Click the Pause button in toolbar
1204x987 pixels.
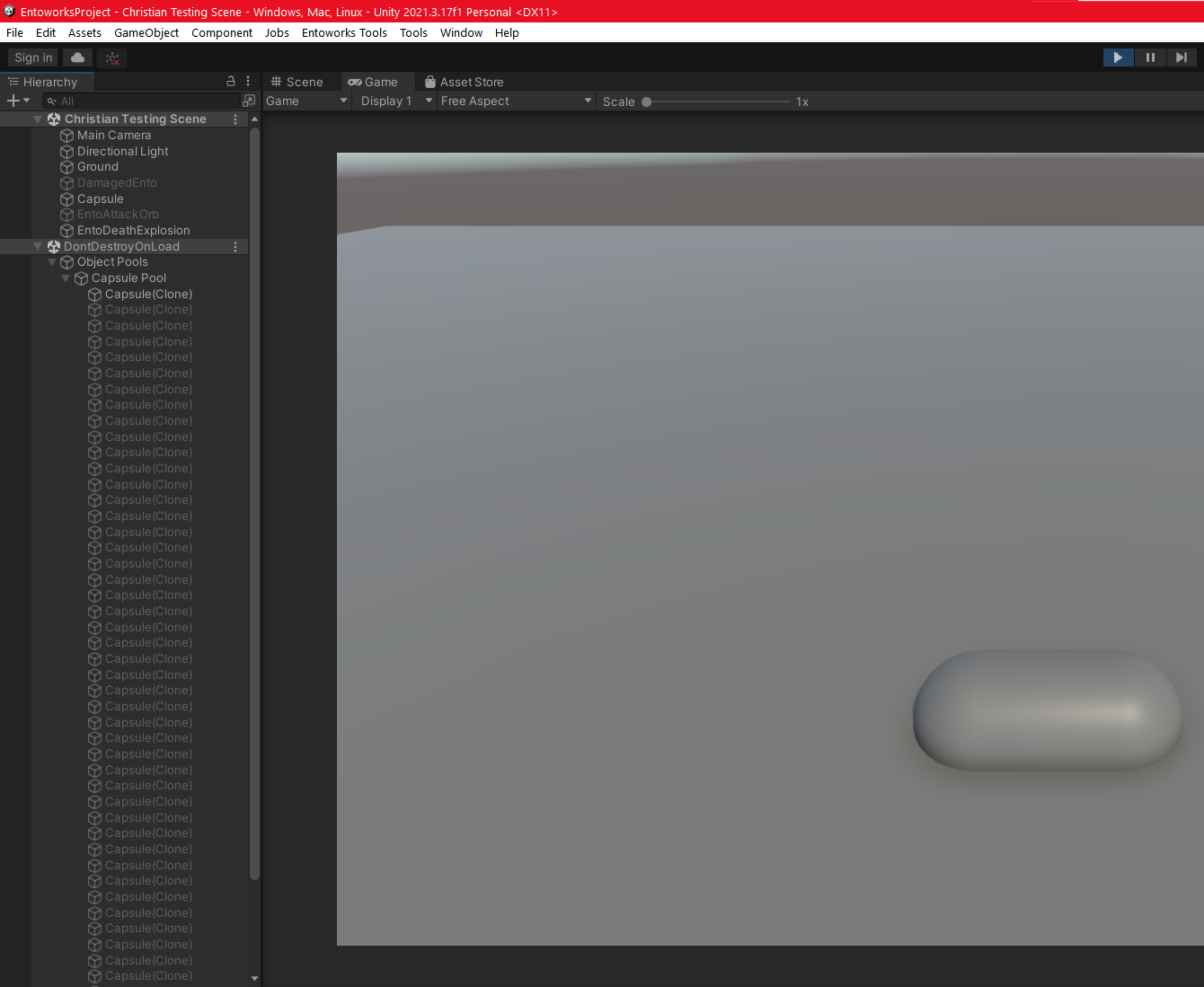click(x=1150, y=57)
